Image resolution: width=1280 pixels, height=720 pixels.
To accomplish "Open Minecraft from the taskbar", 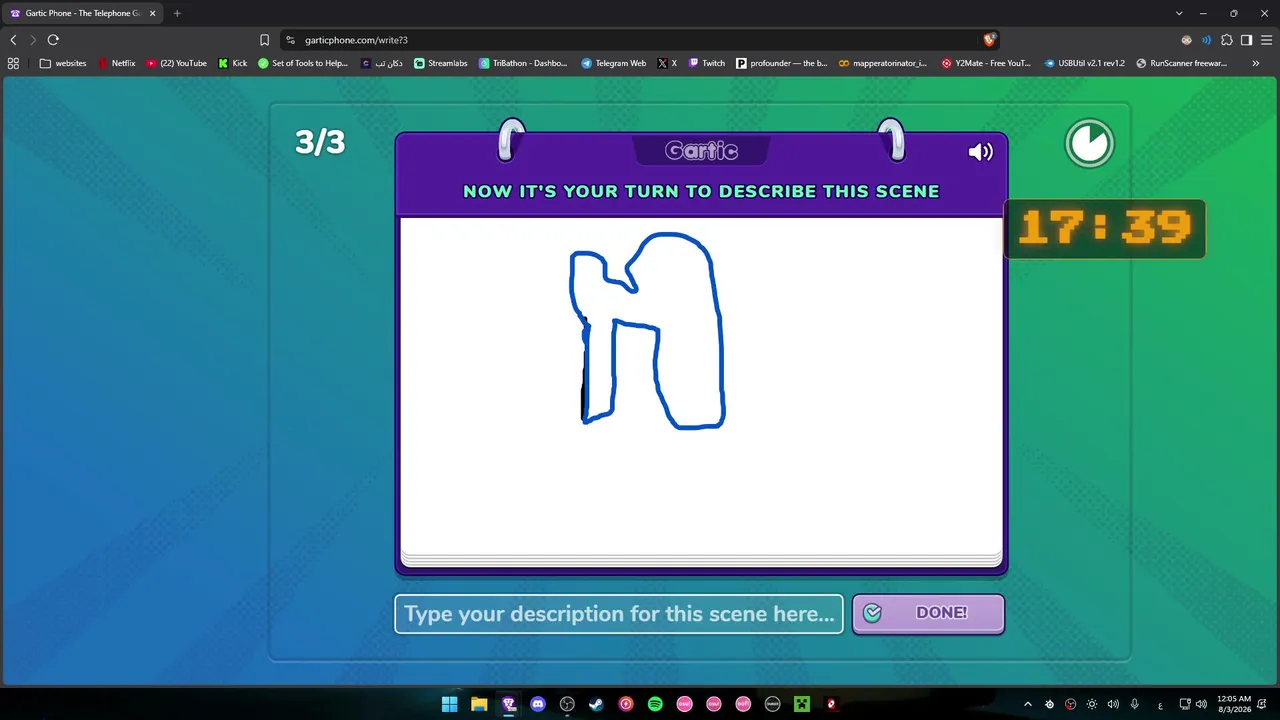I will pos(801,704).
